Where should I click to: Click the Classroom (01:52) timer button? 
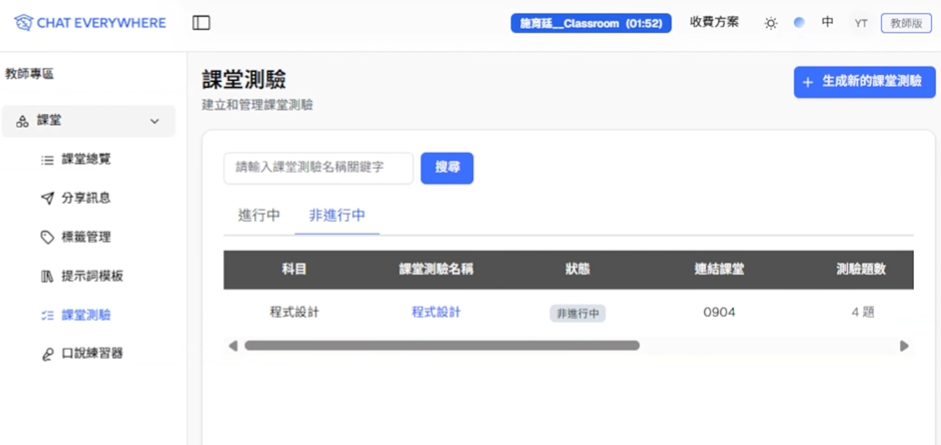click(x=591, y=23)
